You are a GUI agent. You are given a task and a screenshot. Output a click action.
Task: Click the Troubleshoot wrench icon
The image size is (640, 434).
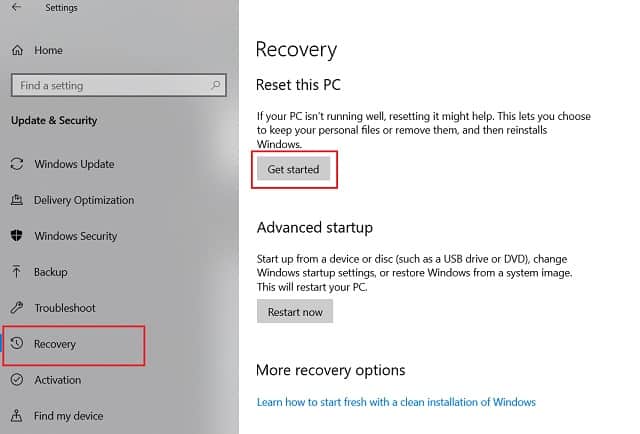(17, 307)
